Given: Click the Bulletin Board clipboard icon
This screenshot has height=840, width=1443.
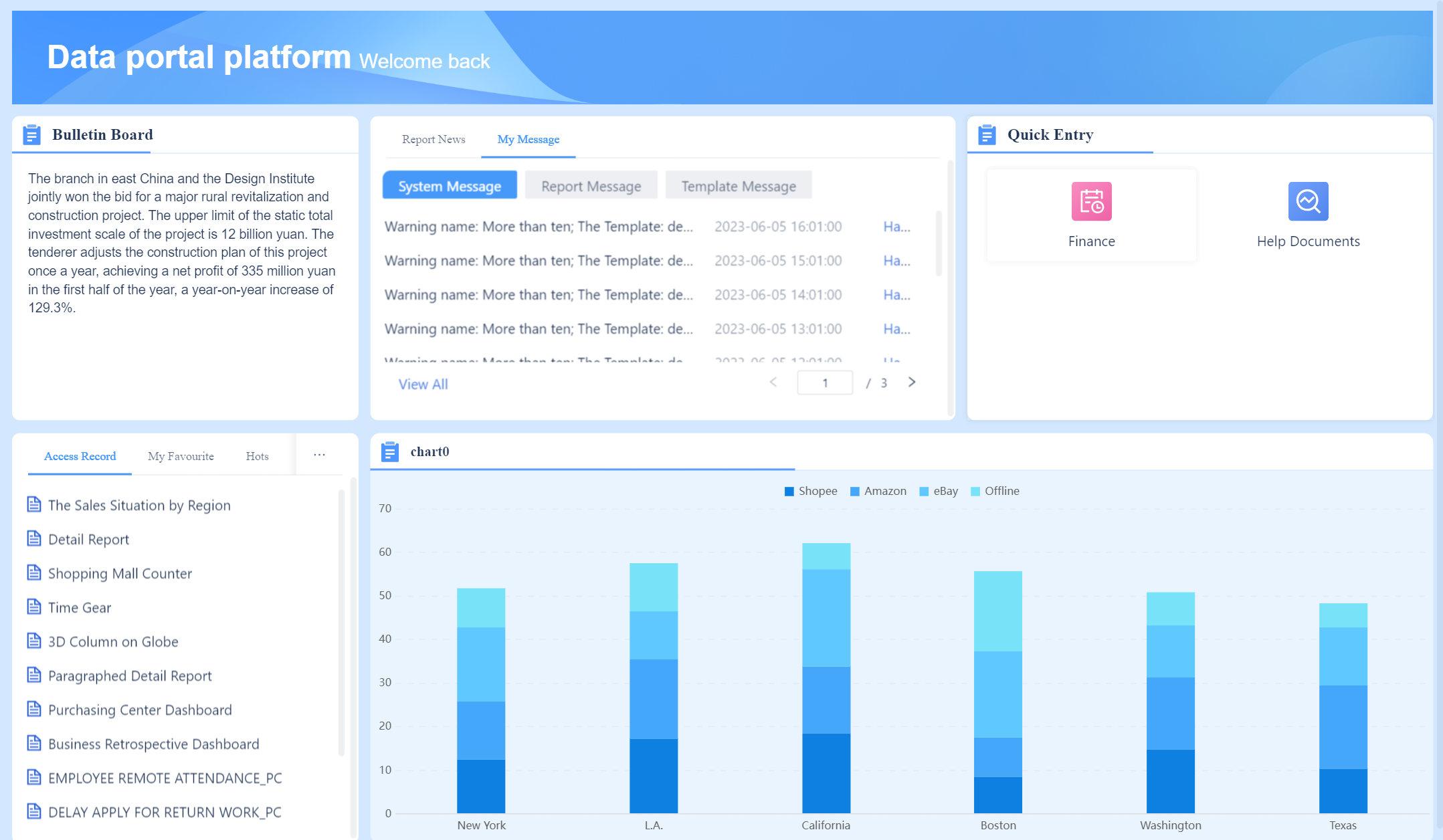Looking at the screenshot, I should pos(31,134).
